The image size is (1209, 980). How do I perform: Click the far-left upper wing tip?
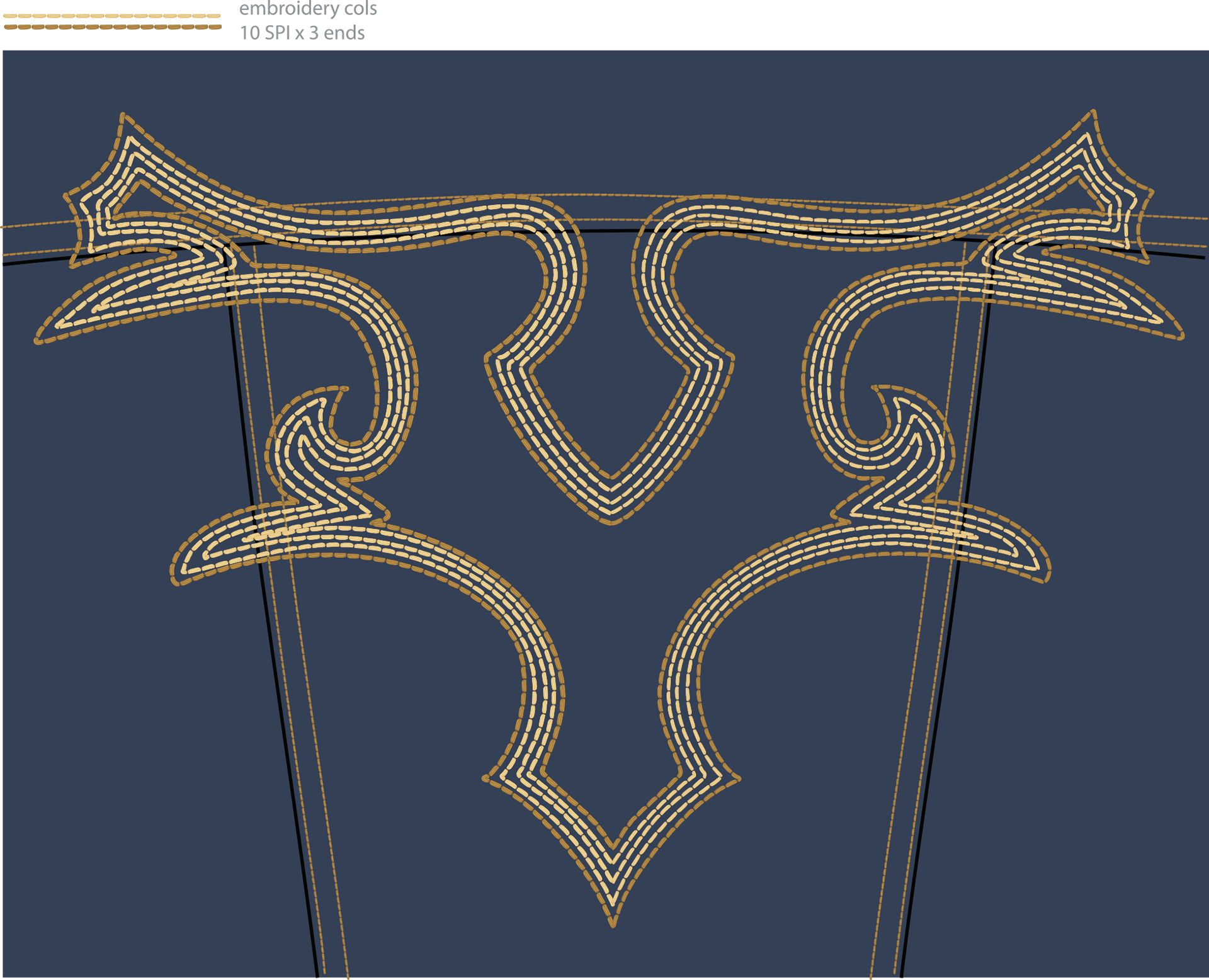pyautogui.click(x=39, y=340)
